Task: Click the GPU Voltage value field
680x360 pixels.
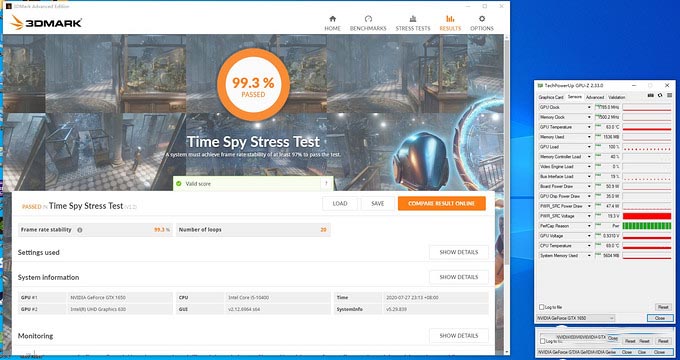Action: 608,236
